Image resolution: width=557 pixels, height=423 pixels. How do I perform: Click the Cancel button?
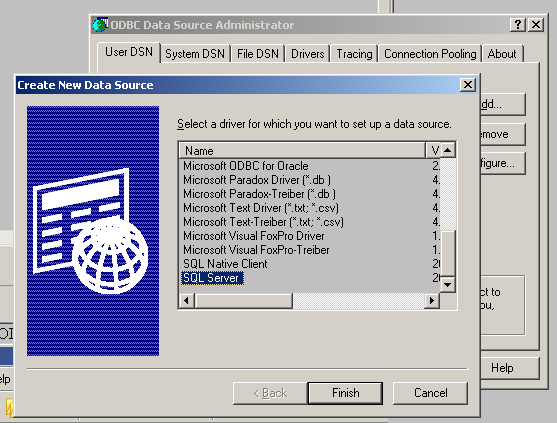431,393
